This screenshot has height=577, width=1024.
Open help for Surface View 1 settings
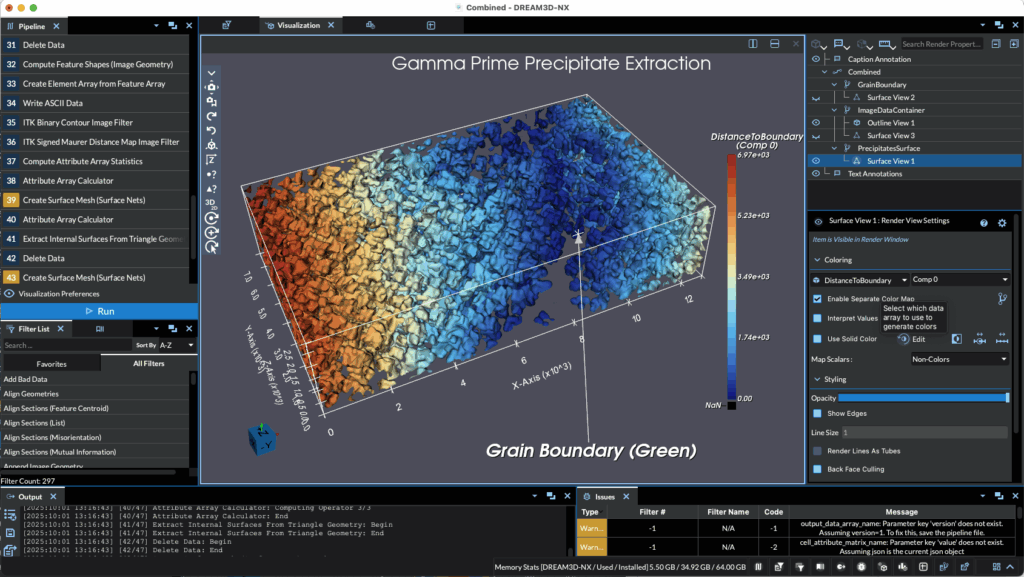point(984,222)
